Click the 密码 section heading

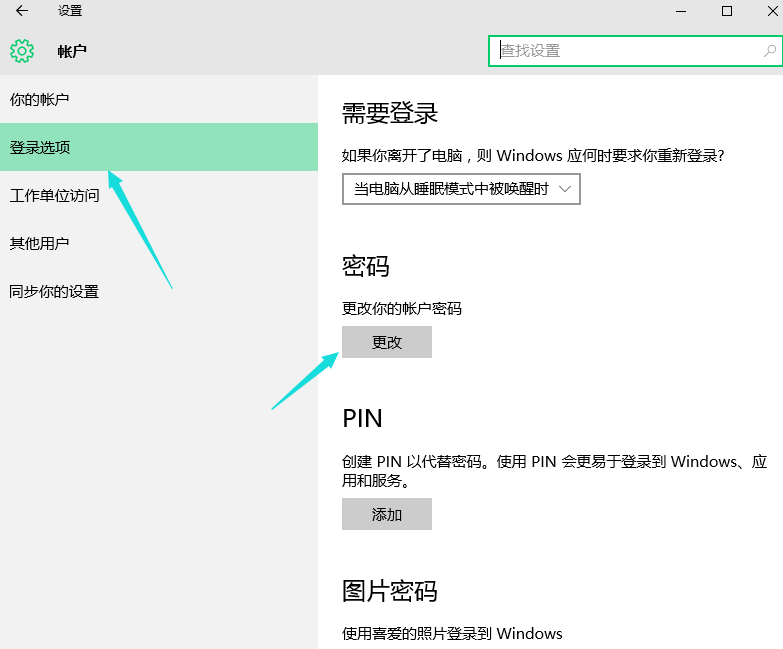pyautogui.click(x=365, y=266)
